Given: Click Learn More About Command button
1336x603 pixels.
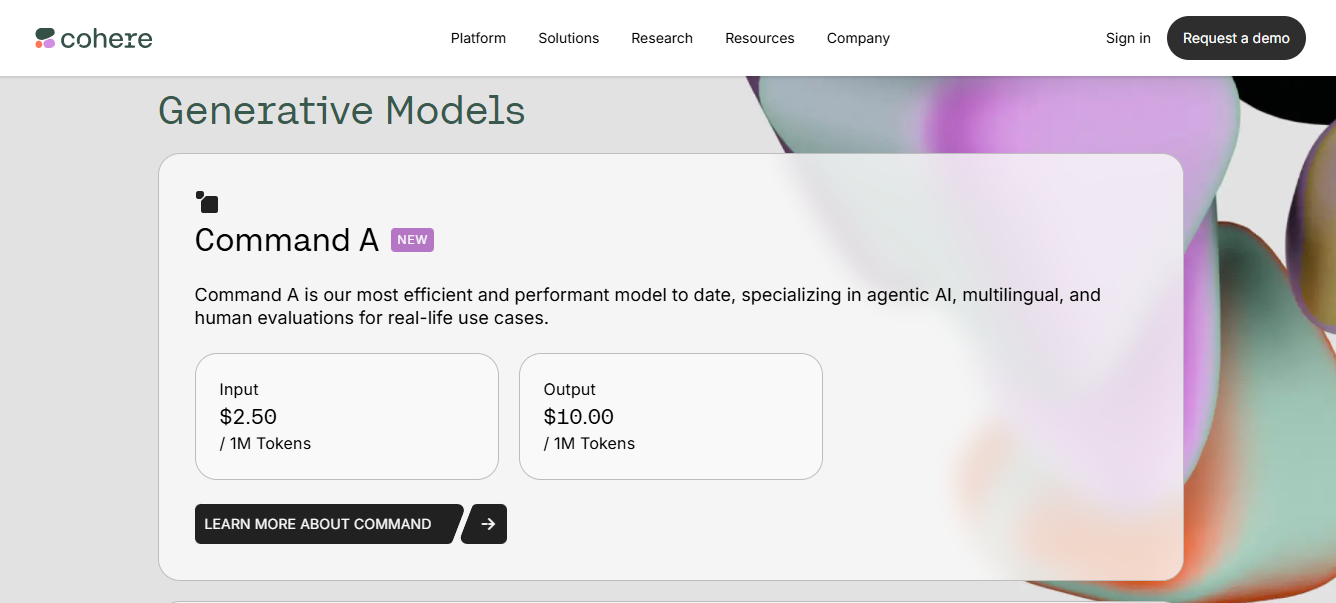Looking at the screenshot, I should pos(327,524).
